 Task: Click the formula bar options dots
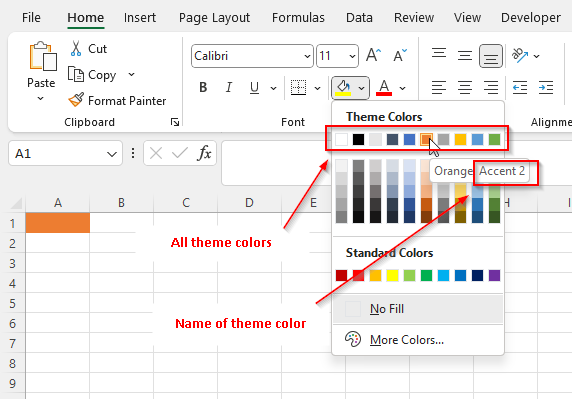click(x=133, y=153)
